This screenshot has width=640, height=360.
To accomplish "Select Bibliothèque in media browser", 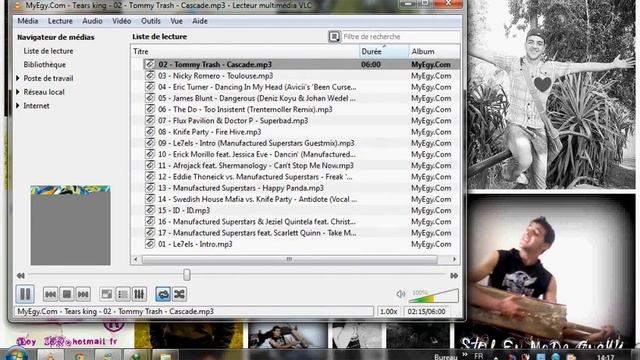I will coord(44,64).
